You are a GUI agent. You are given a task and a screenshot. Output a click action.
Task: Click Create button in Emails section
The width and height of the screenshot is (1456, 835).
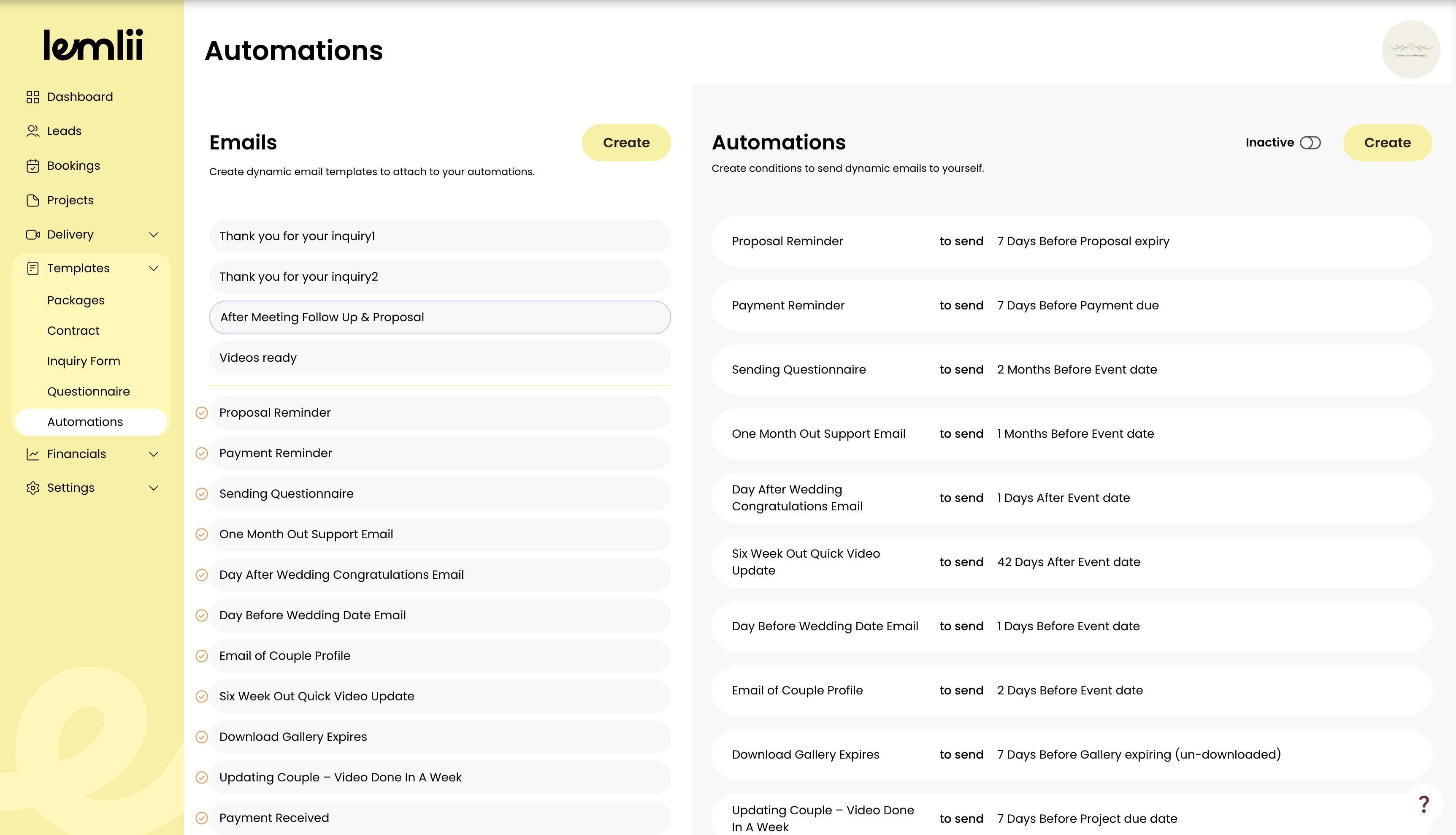[x=626, y=143]
